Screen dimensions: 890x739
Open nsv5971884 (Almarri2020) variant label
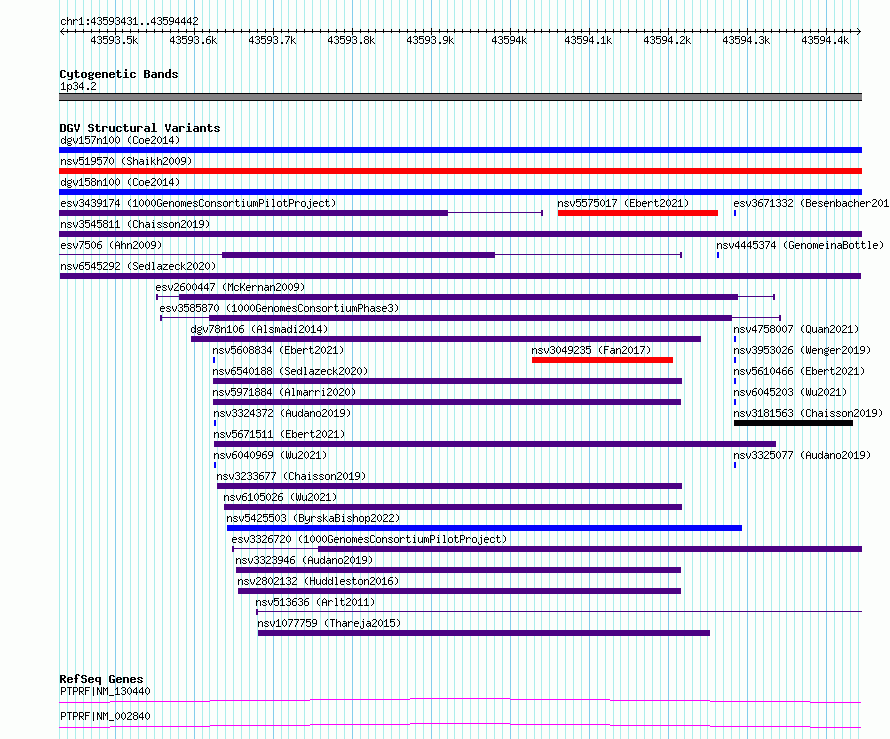[x=284, y=392]
